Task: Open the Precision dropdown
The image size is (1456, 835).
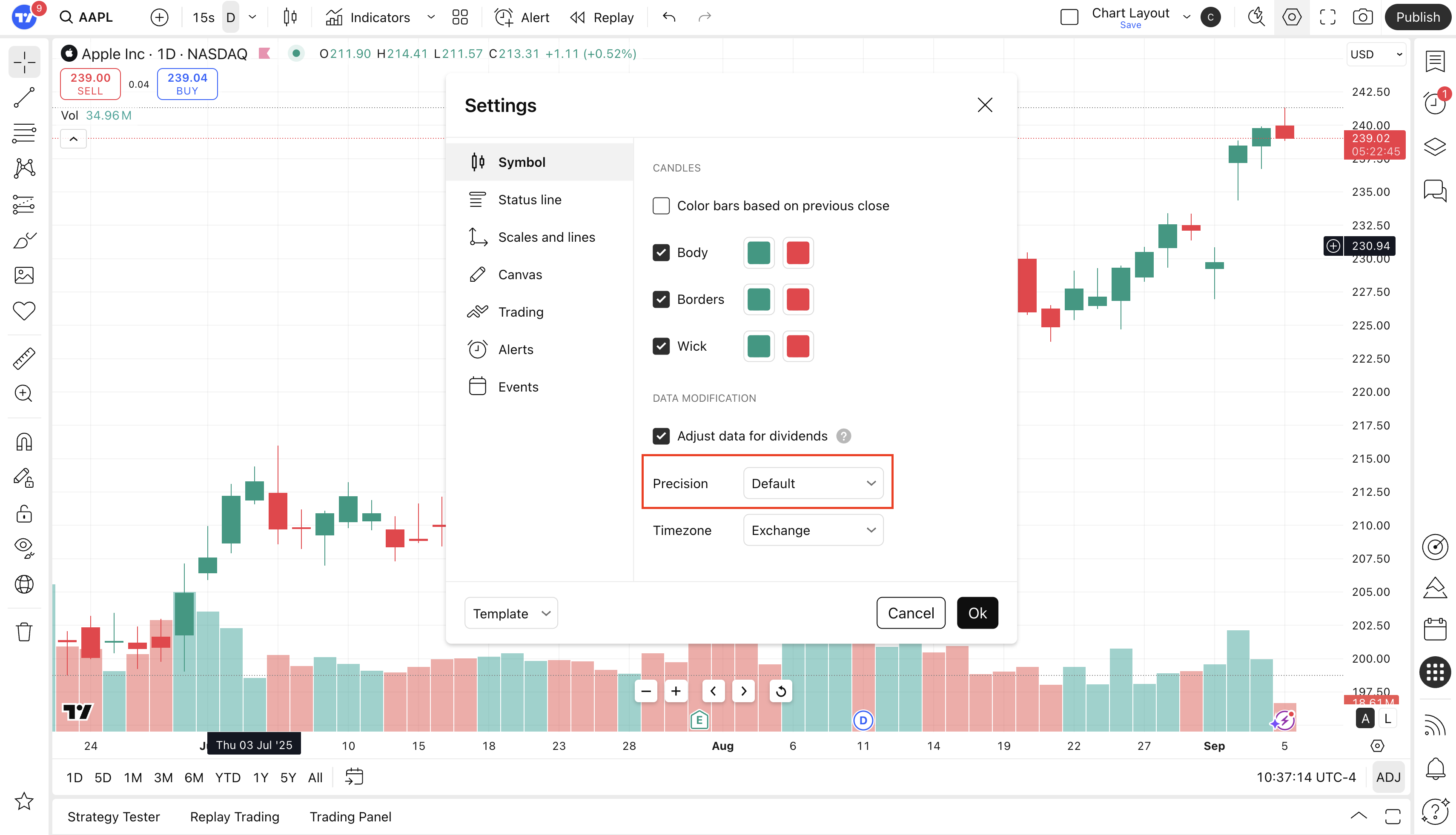Action: [813, 483]
